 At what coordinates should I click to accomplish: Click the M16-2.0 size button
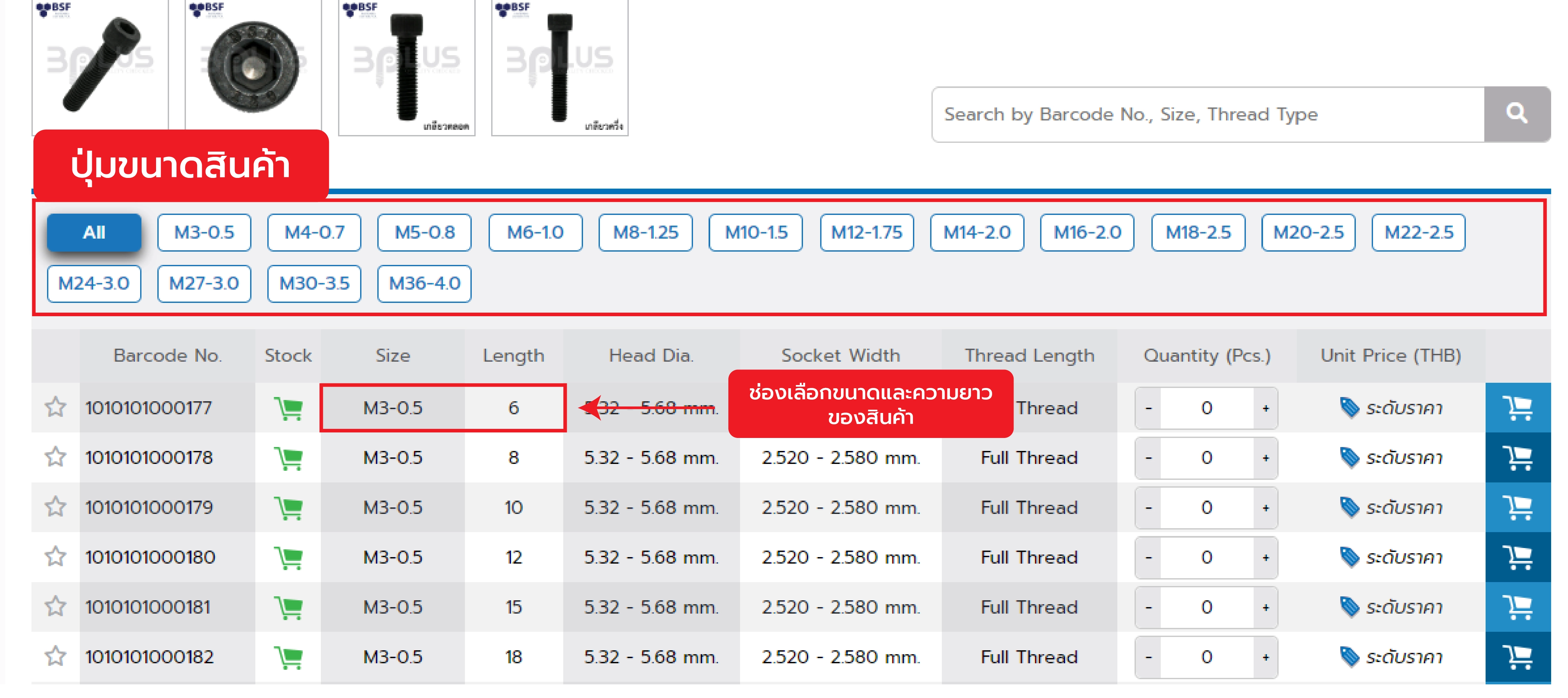(1087, 232)
